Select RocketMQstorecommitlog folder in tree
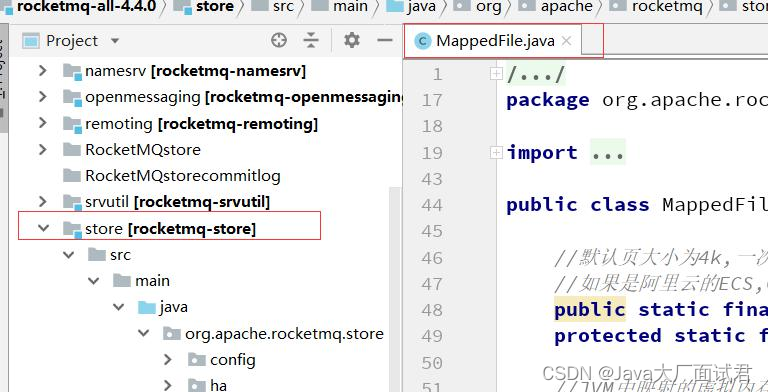 tap(183, 175)
